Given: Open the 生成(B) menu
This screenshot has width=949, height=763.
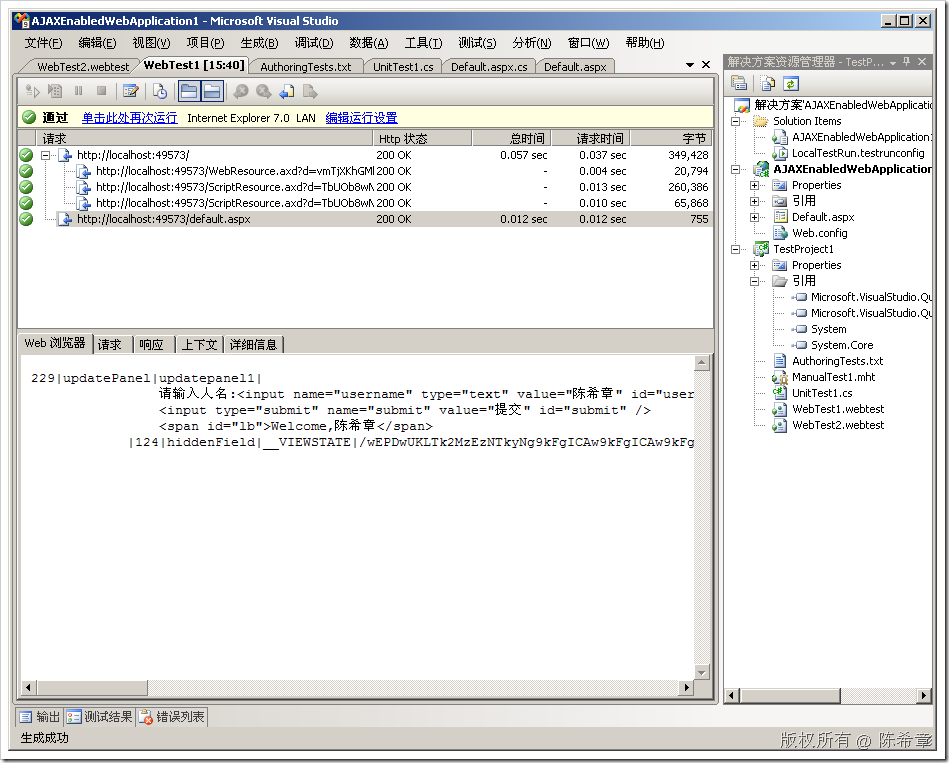Looking at the screenshot, I should 259,42.
